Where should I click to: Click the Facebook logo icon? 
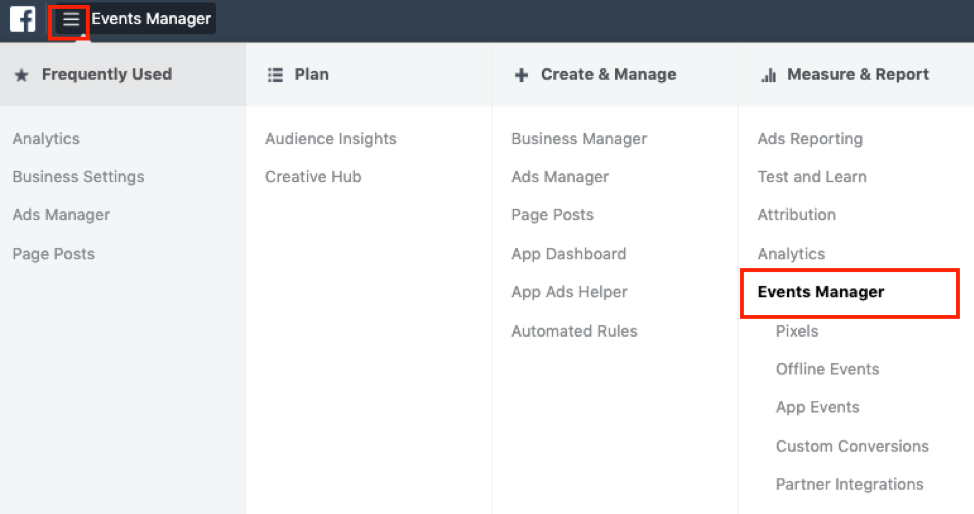pos(22,19)
